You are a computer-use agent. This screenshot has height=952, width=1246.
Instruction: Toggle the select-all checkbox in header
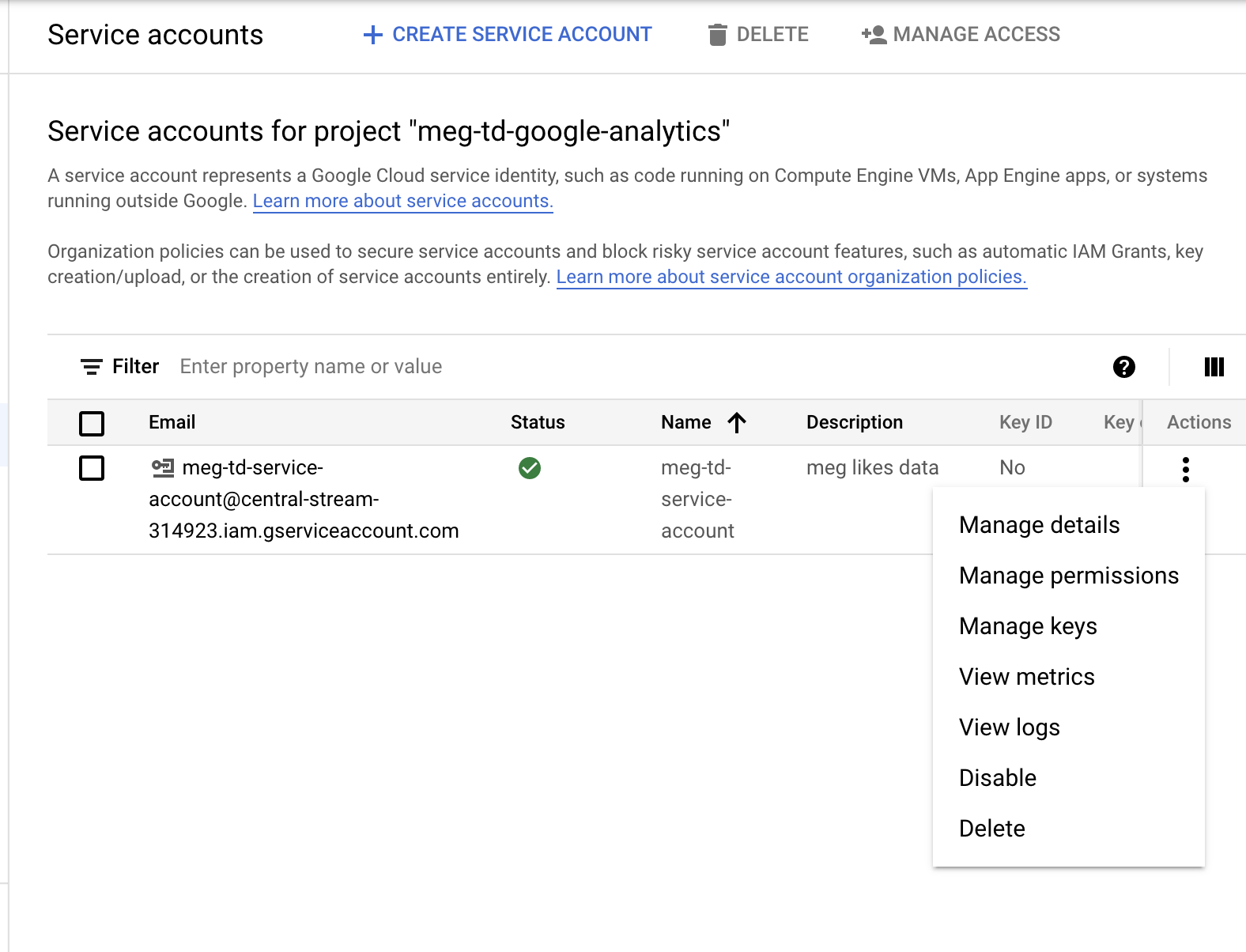pos(92,423)
